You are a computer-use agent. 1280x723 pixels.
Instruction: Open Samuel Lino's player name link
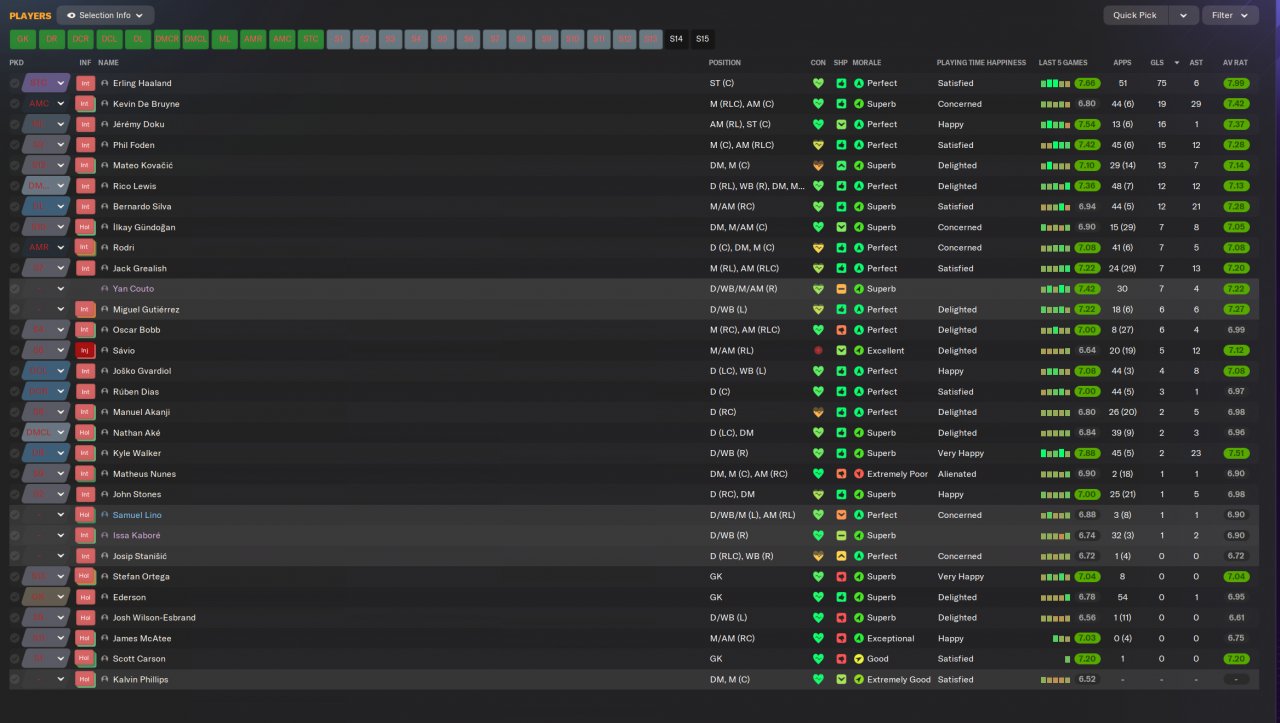click(x=137, y=515)
